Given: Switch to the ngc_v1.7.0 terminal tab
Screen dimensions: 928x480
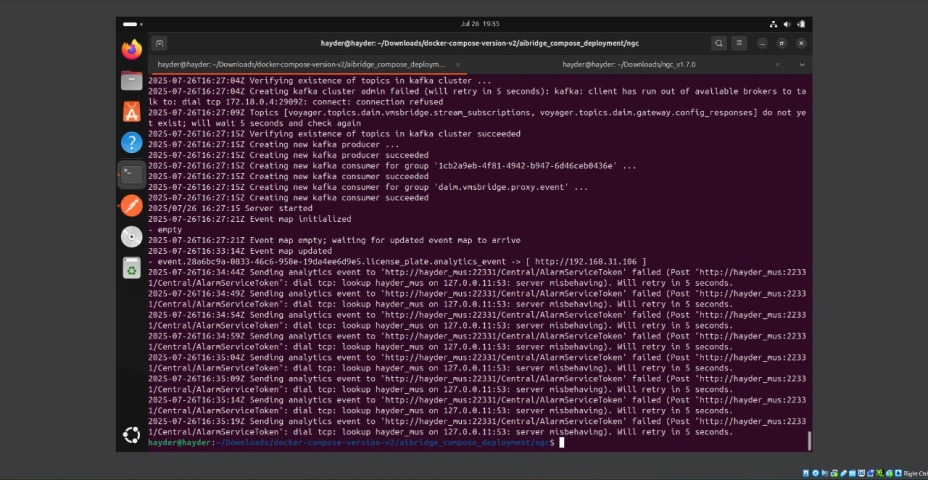Looking at the screenshot, I should pos(628,64).
